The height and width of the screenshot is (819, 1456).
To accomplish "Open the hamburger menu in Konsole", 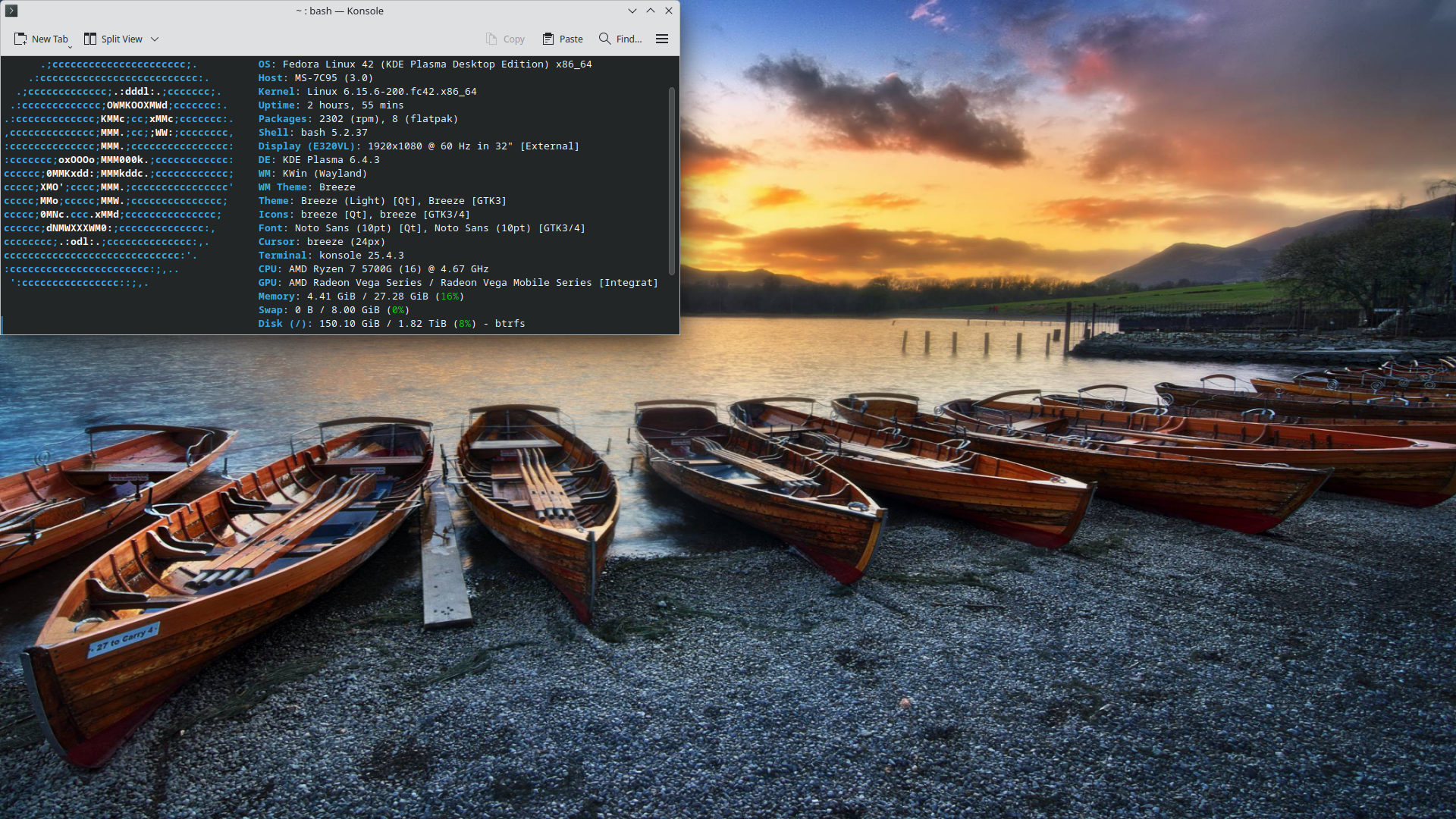I will [x=662, y=39].
